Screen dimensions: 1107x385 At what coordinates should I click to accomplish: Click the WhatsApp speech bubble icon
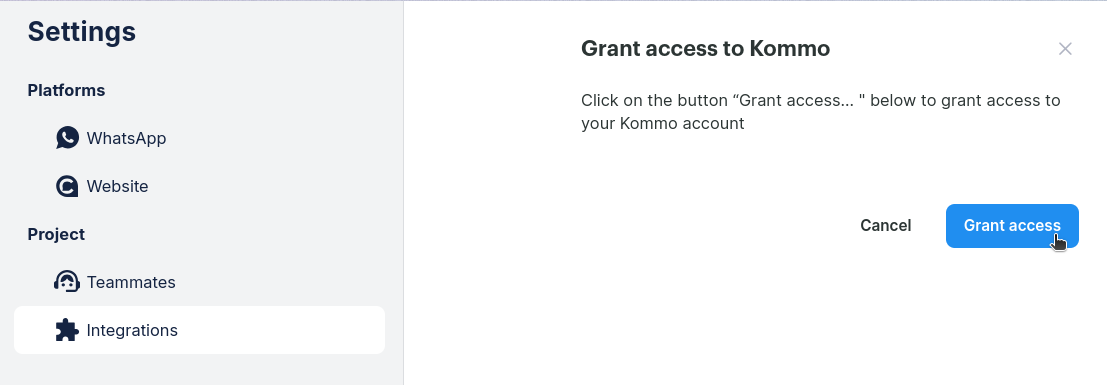click(x=67, y=138)
